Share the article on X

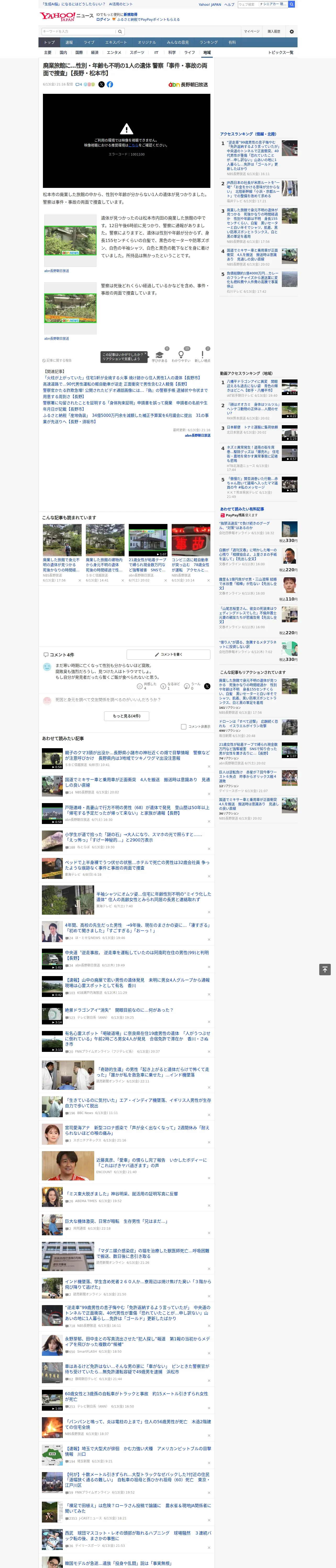pos(101,85)
